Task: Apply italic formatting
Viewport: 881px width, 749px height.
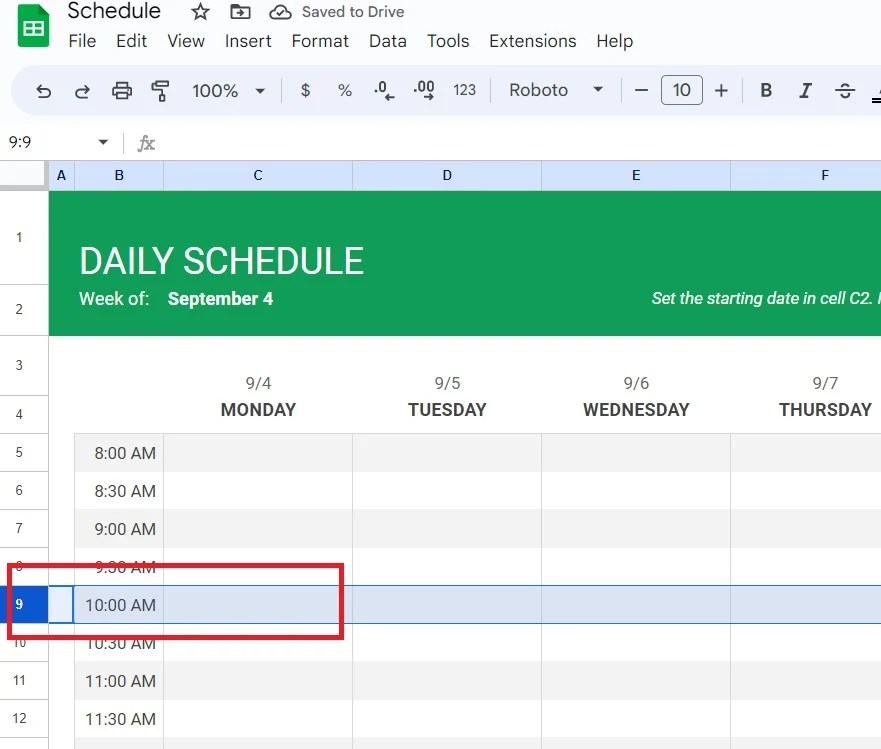Action: (x=805, y=90)
